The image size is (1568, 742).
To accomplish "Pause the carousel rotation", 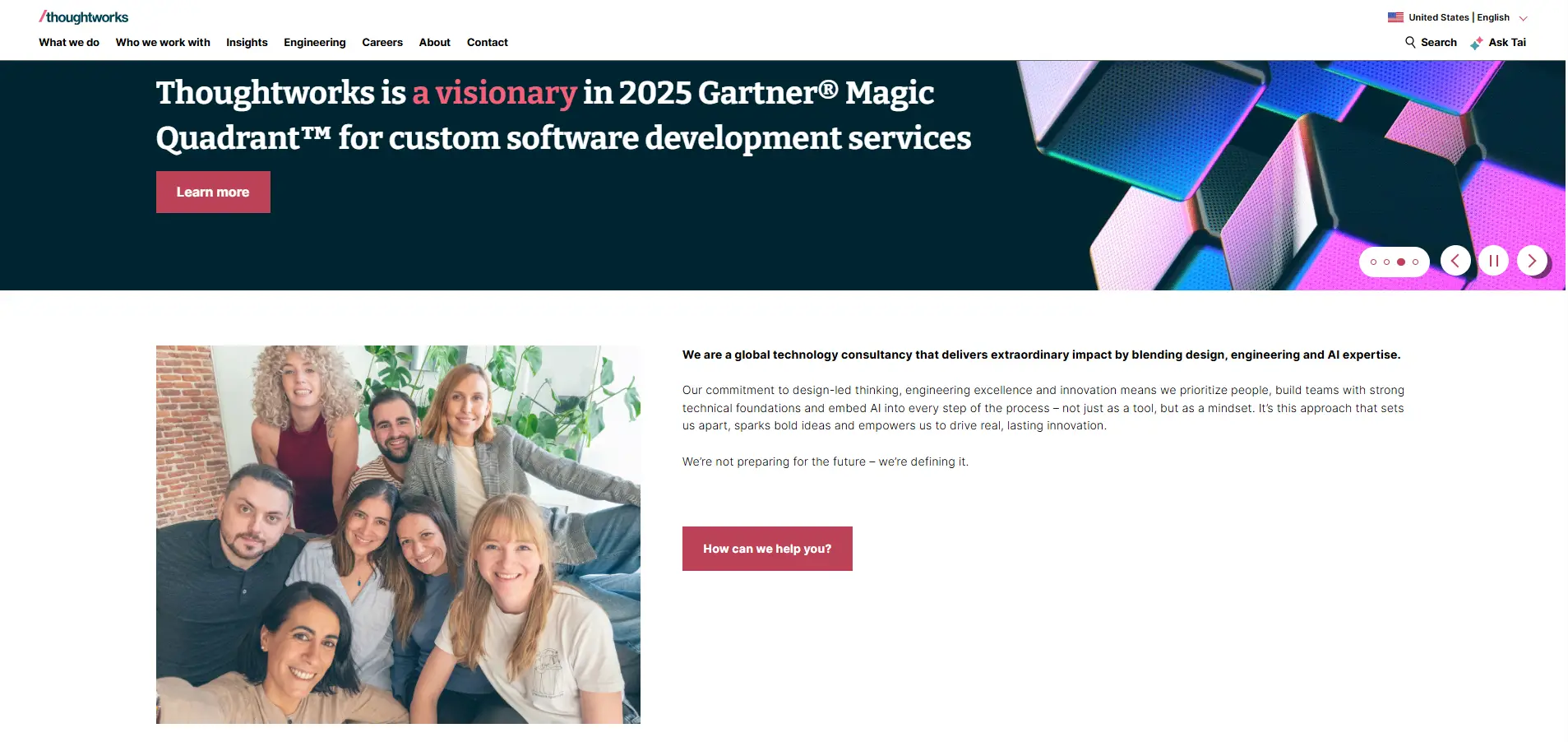I will point(1493,260).
